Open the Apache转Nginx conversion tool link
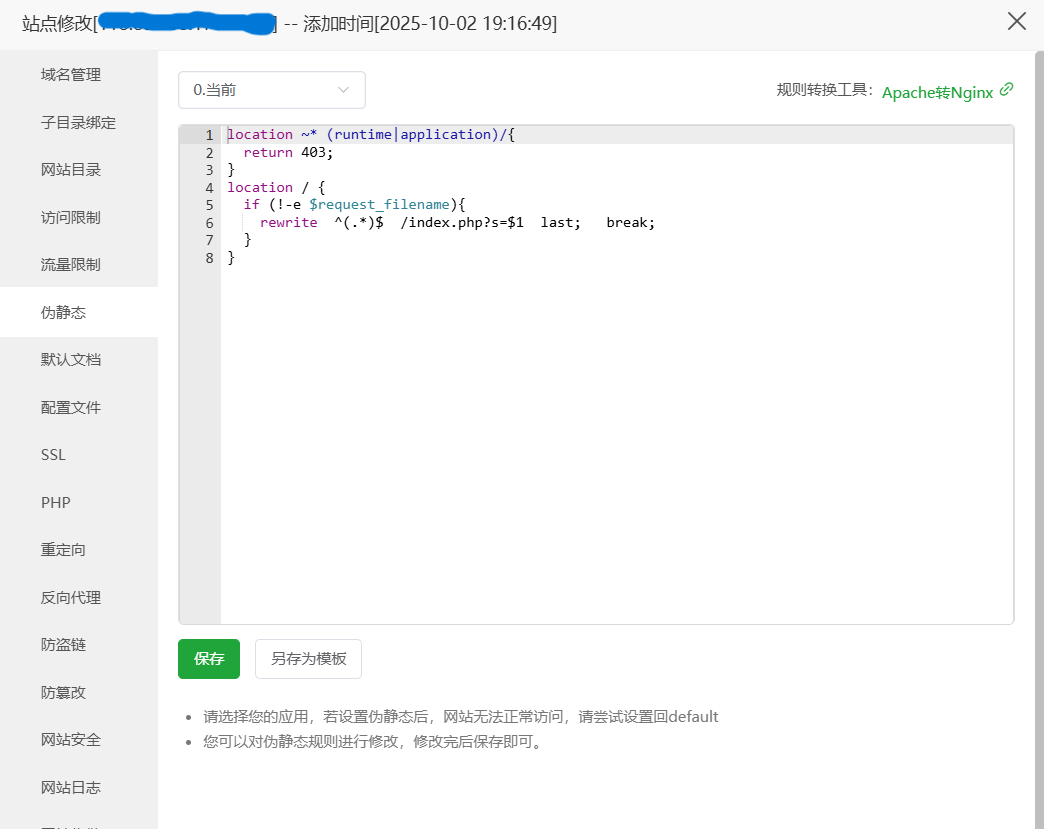Viewport: 1044px width, 829px height. pyautogui.click(x=937, y=92)
